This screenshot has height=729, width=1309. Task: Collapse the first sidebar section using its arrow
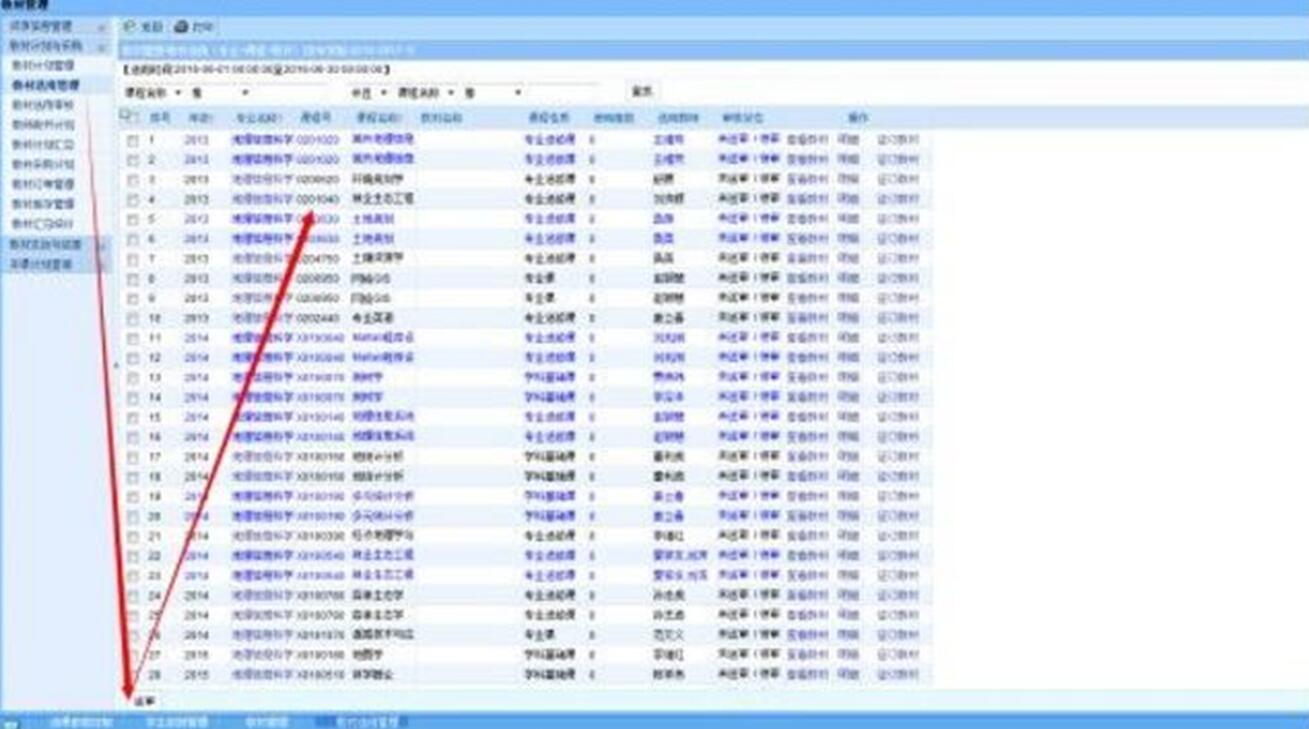click(102, 27)
